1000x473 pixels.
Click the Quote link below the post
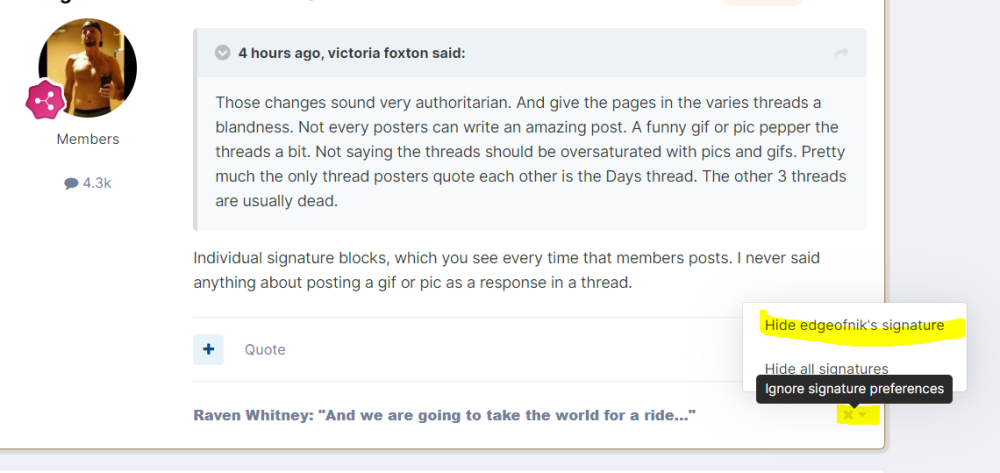[265, 349]
